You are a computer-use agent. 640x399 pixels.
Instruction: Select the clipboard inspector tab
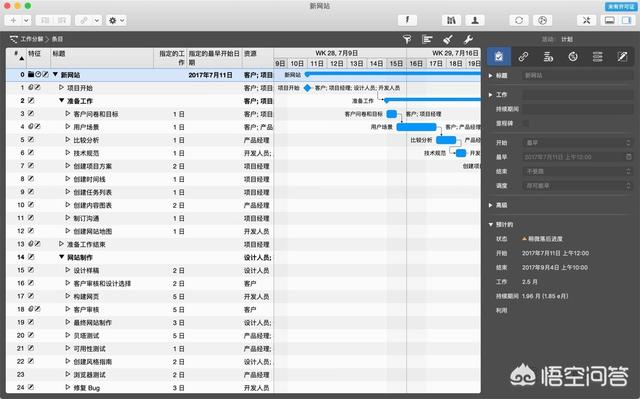click(x=499, y=57)
